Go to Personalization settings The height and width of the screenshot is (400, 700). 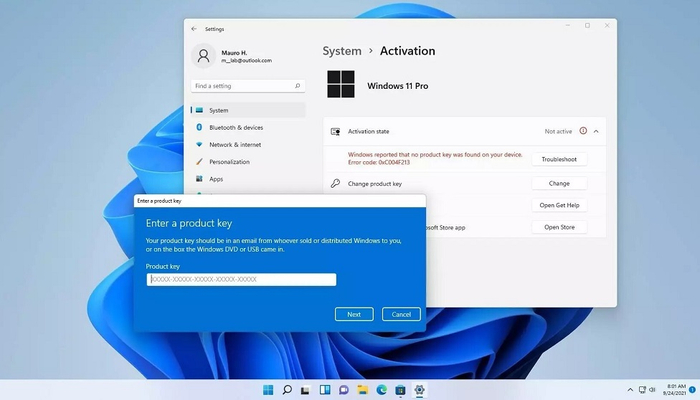tap(229, 162)
